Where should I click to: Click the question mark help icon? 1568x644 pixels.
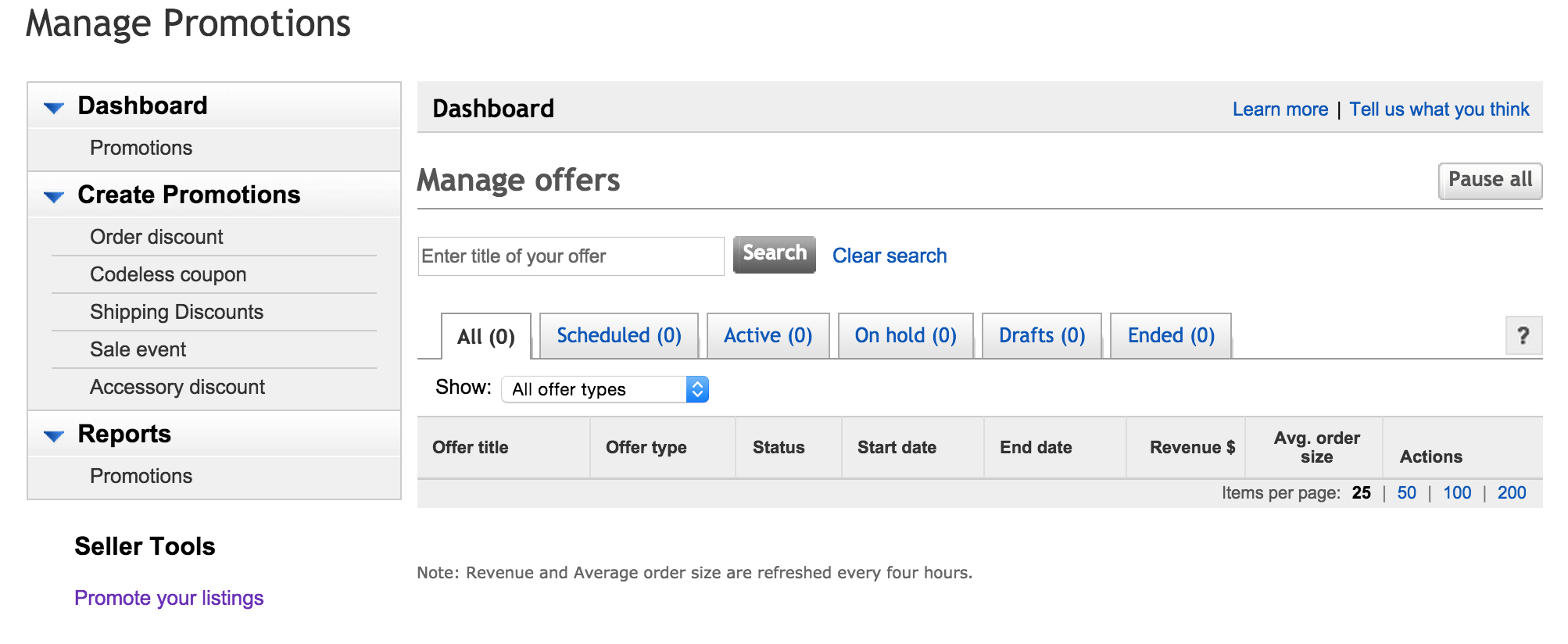tap(1523, 336)
